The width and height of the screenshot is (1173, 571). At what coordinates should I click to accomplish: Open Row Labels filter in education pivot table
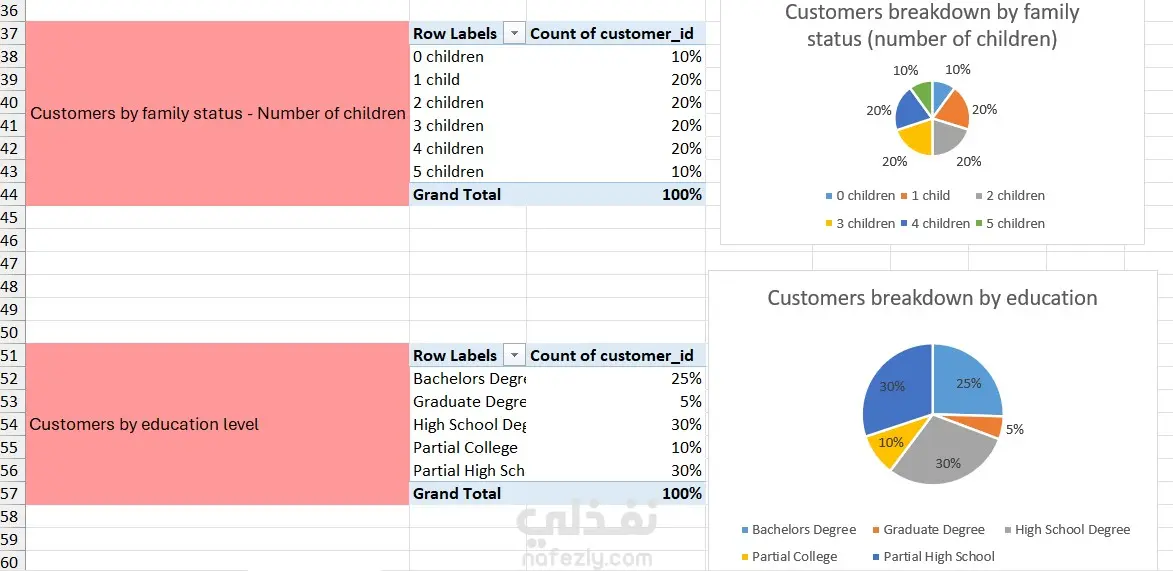515,356
